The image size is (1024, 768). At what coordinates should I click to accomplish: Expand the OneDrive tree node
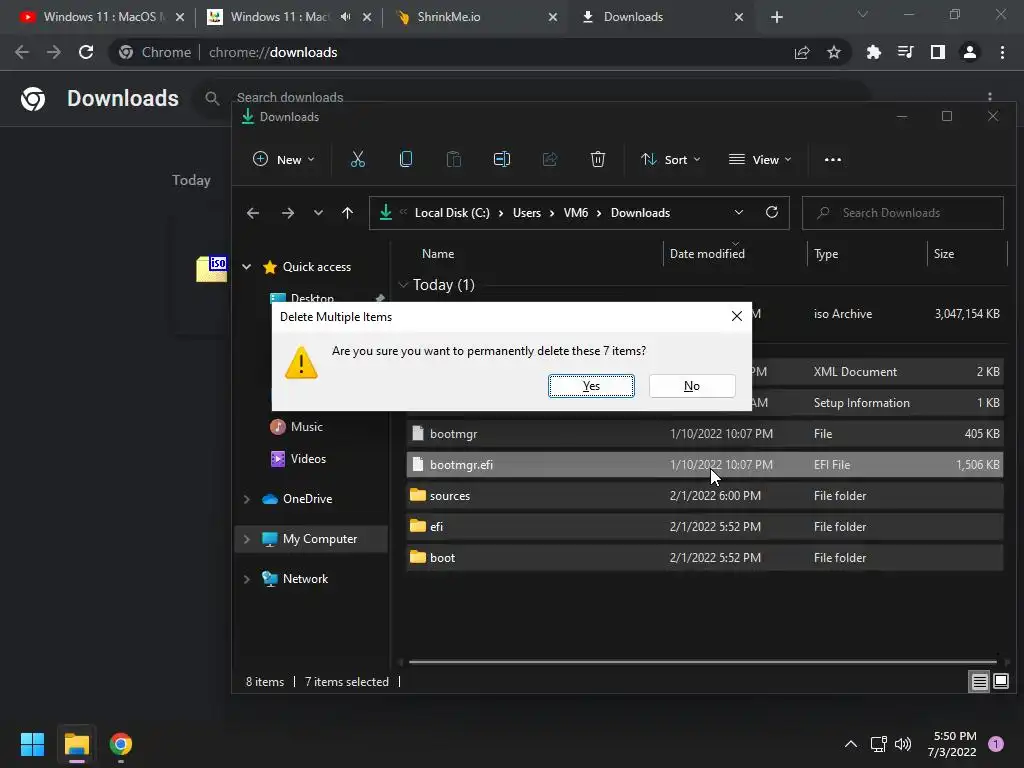click(x=247, y=499)
